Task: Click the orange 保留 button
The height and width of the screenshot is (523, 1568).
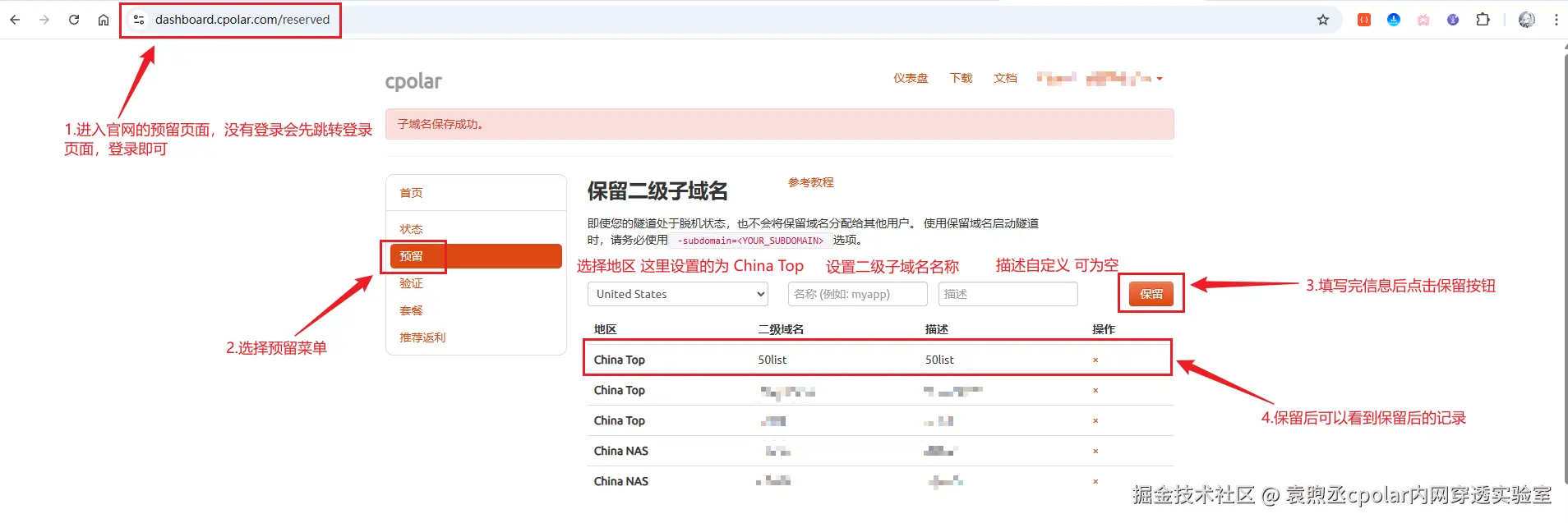Action: point(1151,294)
